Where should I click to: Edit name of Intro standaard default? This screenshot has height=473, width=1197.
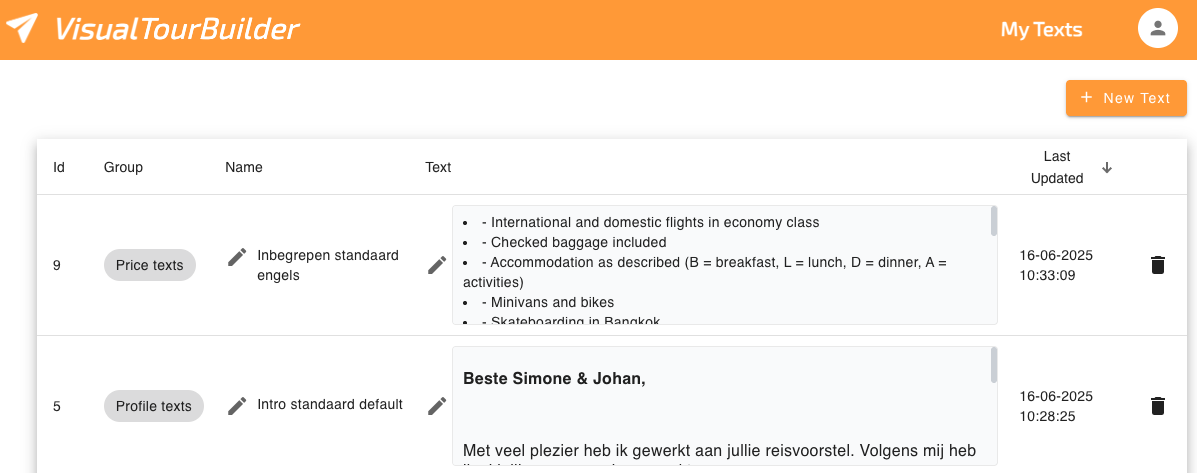pos(237,406)
